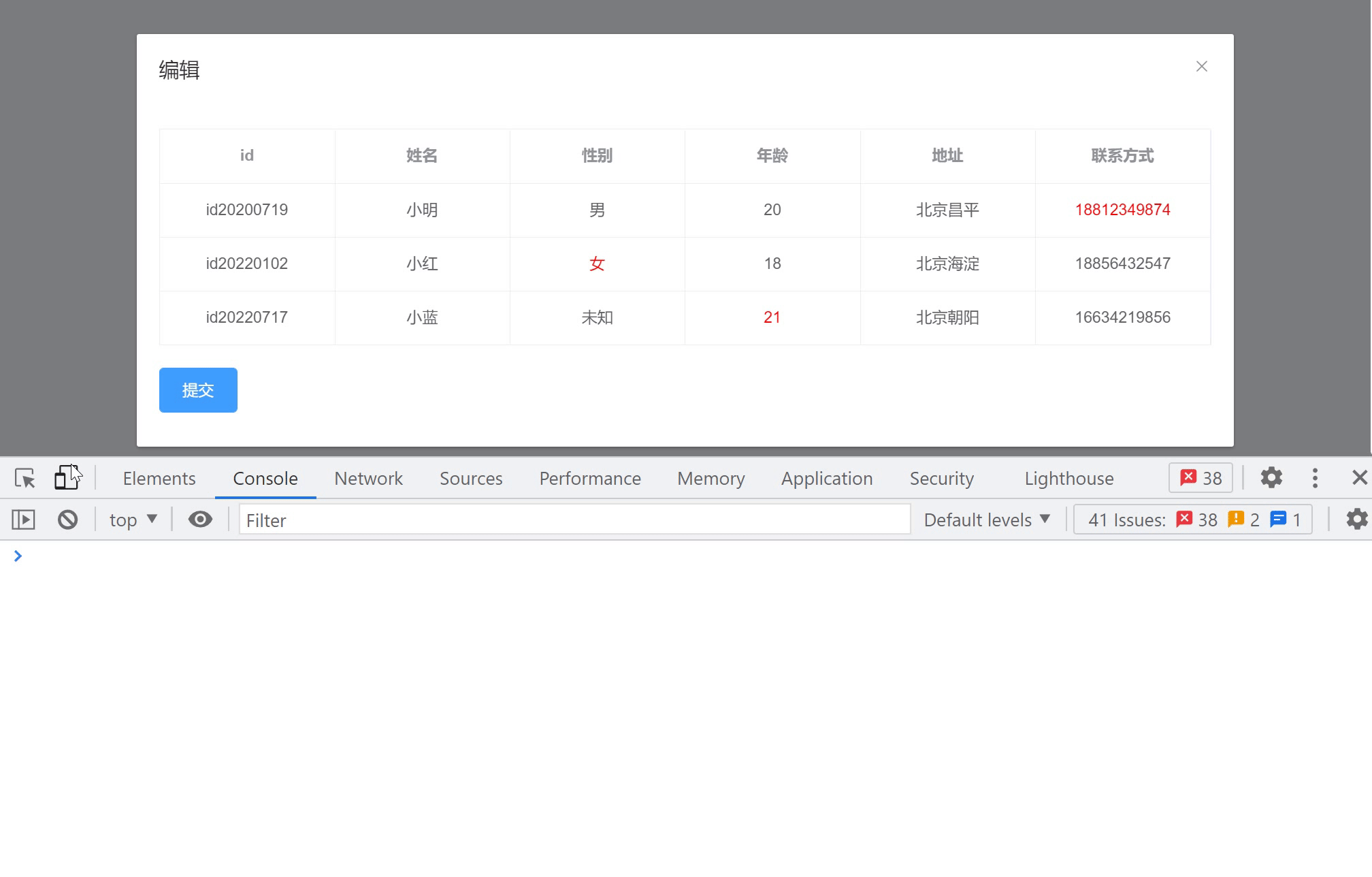Click the top frame context dropdown
1372x877 pixels.
(x=133, y=520)
